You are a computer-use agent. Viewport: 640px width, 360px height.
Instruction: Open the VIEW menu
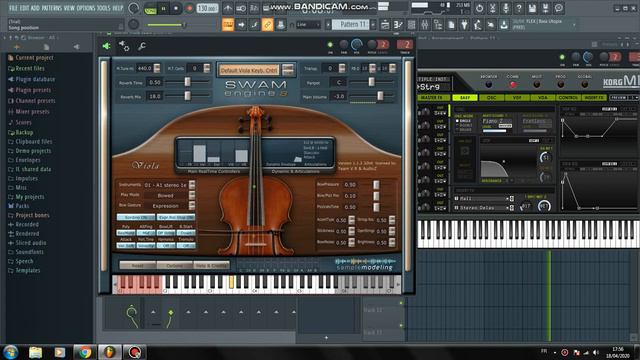[x=68, y=8]
